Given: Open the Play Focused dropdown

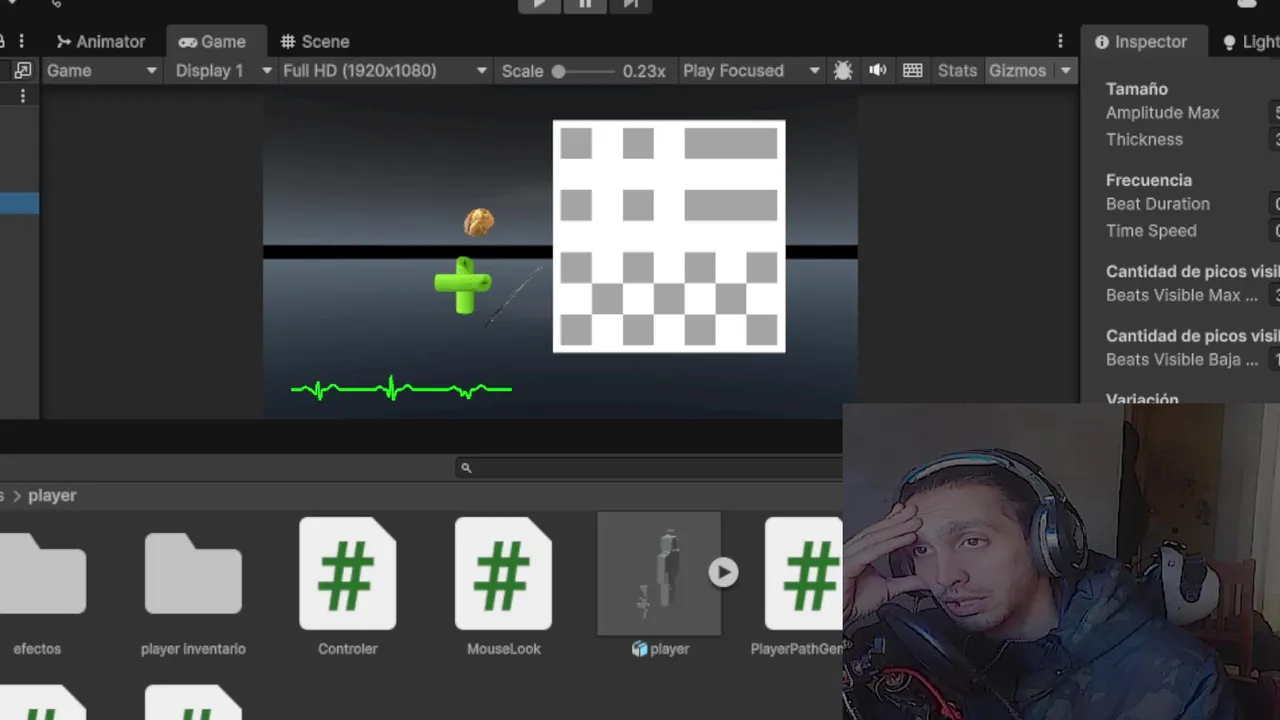Looking at the screenshot, I should tap(750, 71).
